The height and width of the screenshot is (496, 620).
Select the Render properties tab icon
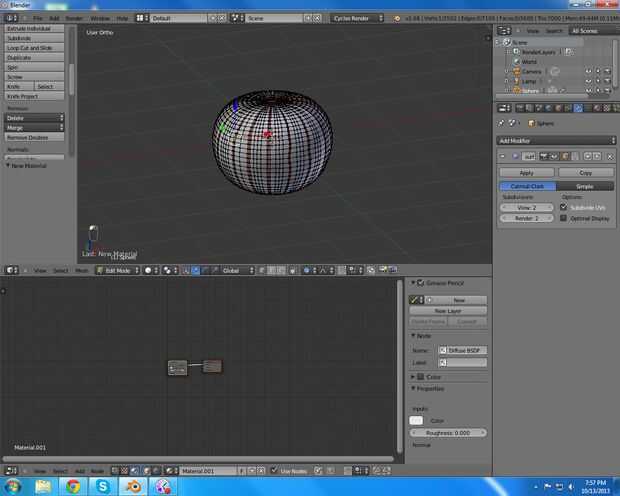(520, 108)
